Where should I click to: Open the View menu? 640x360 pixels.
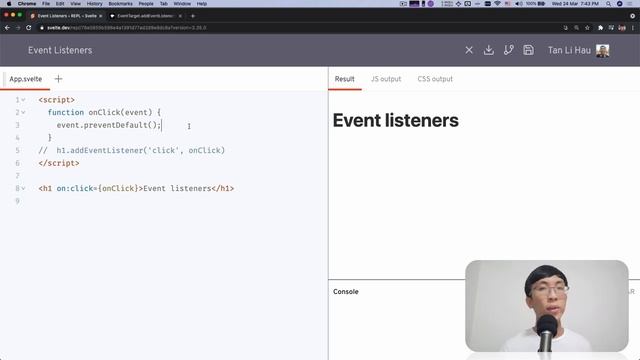tap(75, 4)
